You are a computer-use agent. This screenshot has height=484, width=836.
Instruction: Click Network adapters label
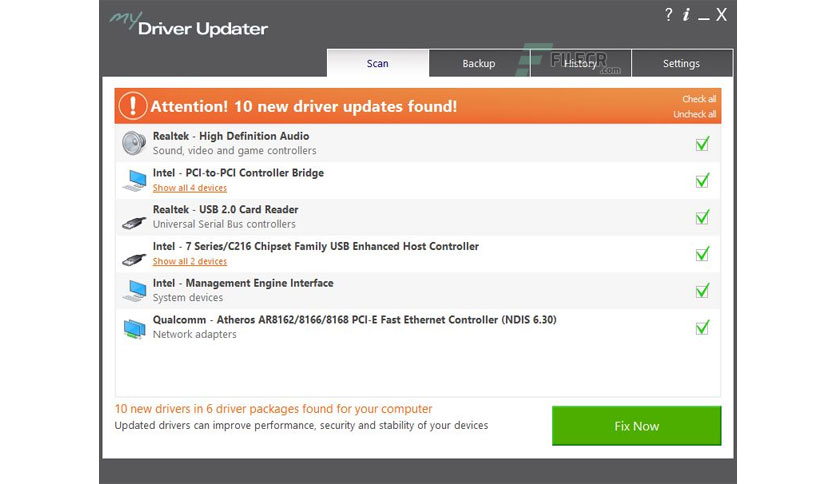pos(195,334)
